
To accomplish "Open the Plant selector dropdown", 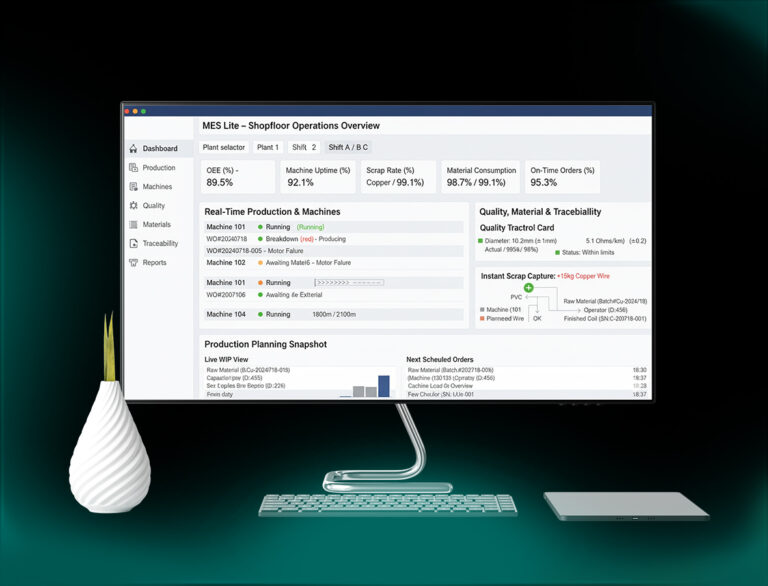I will click(x=223, y=147).
